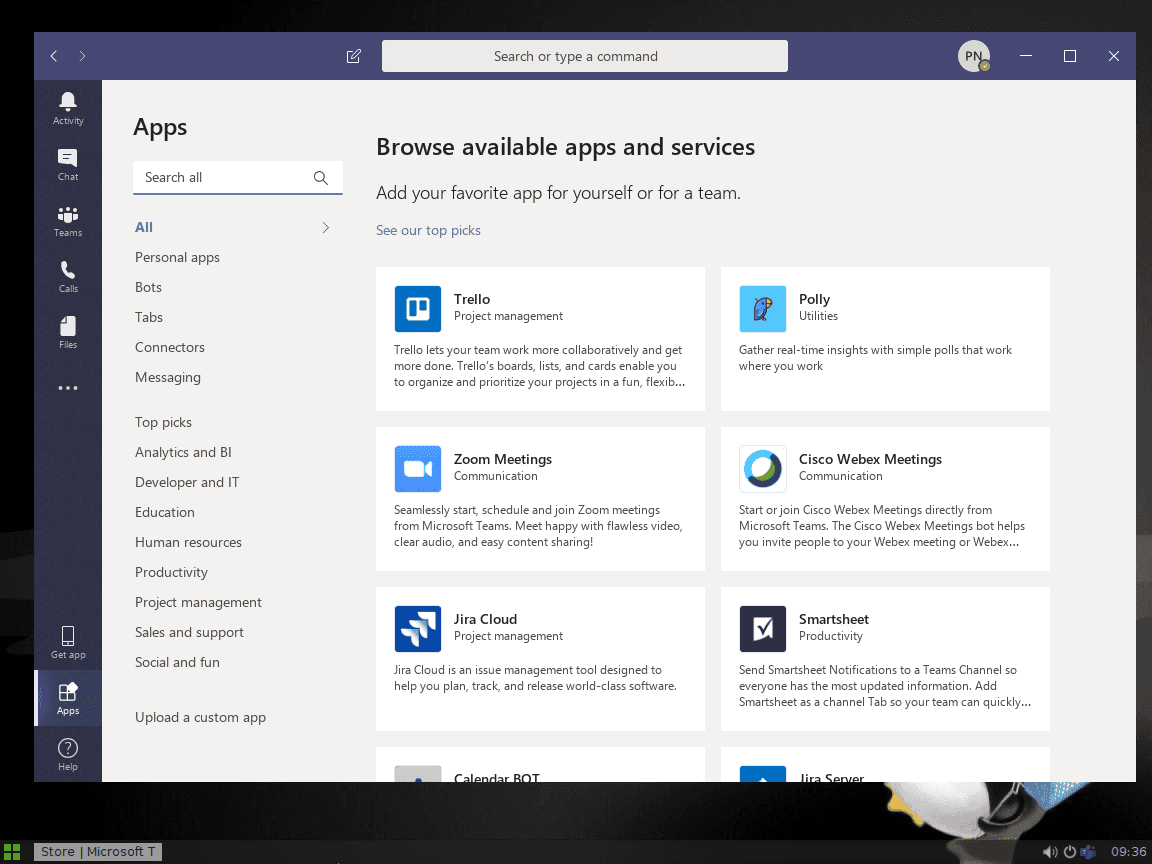Open the Windows start menu
The width and height of the screenshot is (1152, 864).
(11, 851)
